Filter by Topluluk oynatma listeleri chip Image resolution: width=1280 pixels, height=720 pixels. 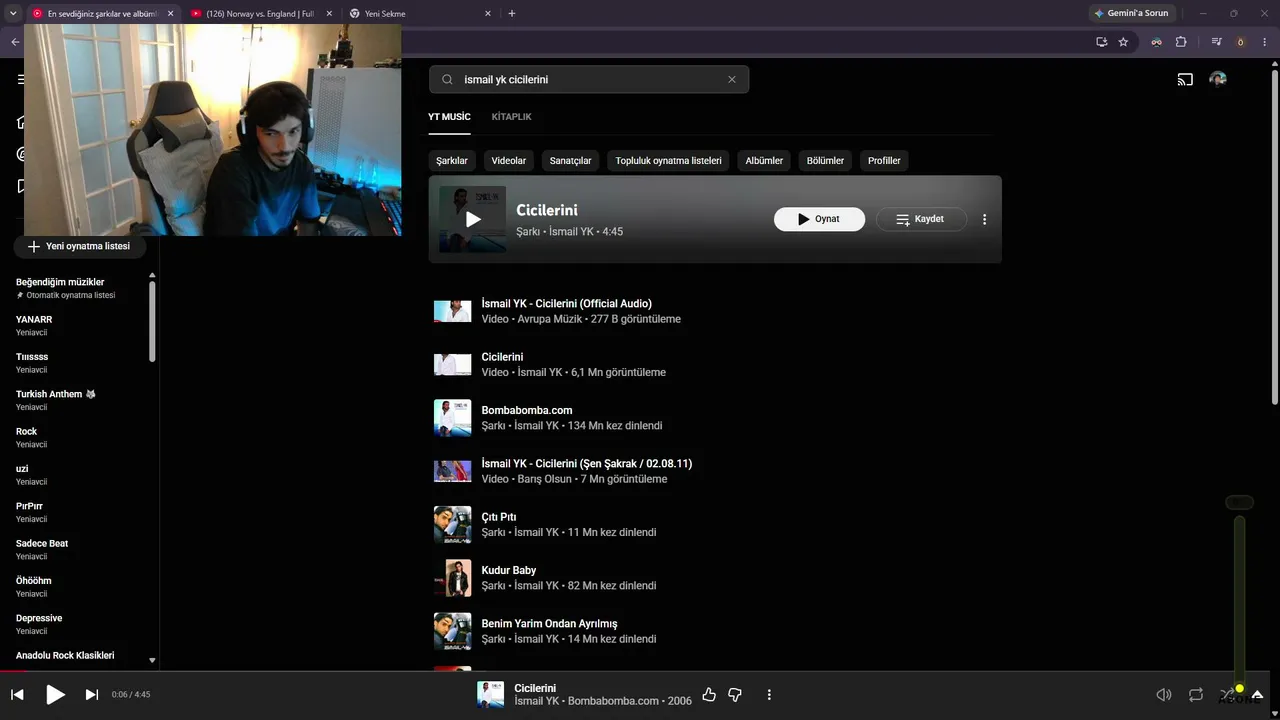pyautogui.click(x=668, y=160)
